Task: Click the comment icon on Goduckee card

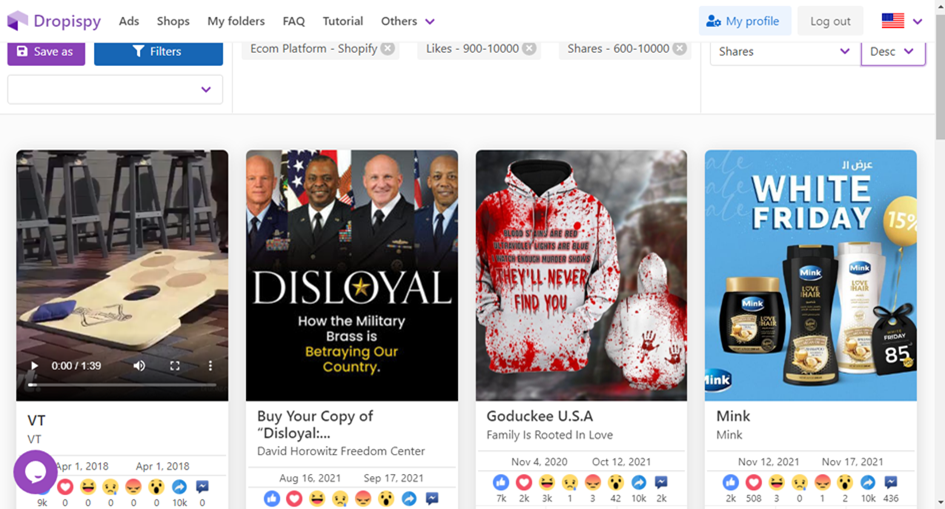Action: click(661, 482)
